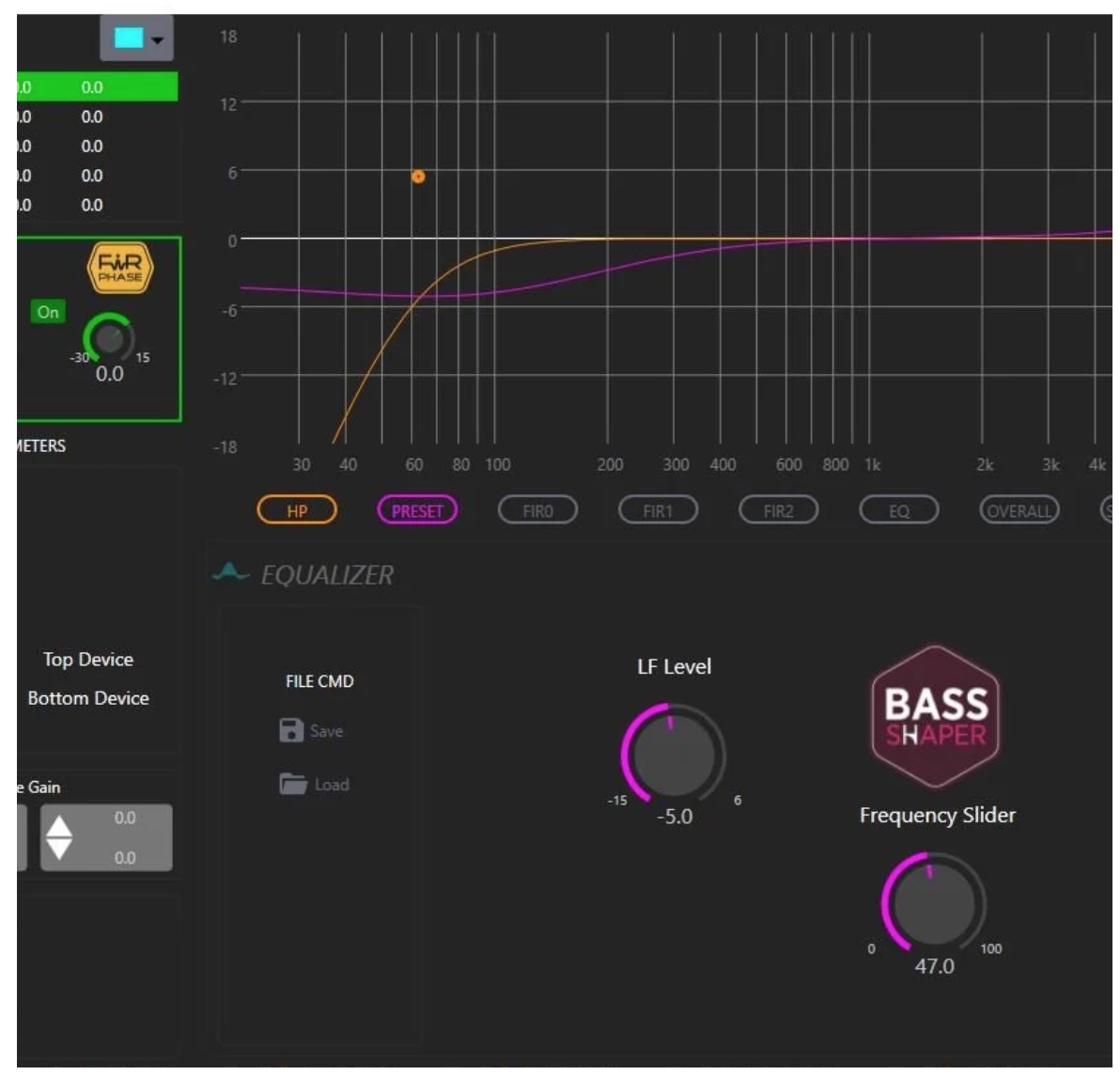Select the OVERALL curve button
Viewport: 1120px width, 1075px height.
point(1019,510)
